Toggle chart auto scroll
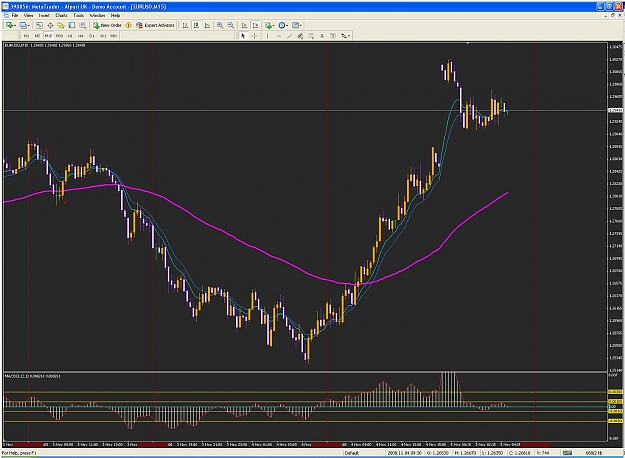The image size is (625, 458). pyautogui.click(x=244, y=25)
